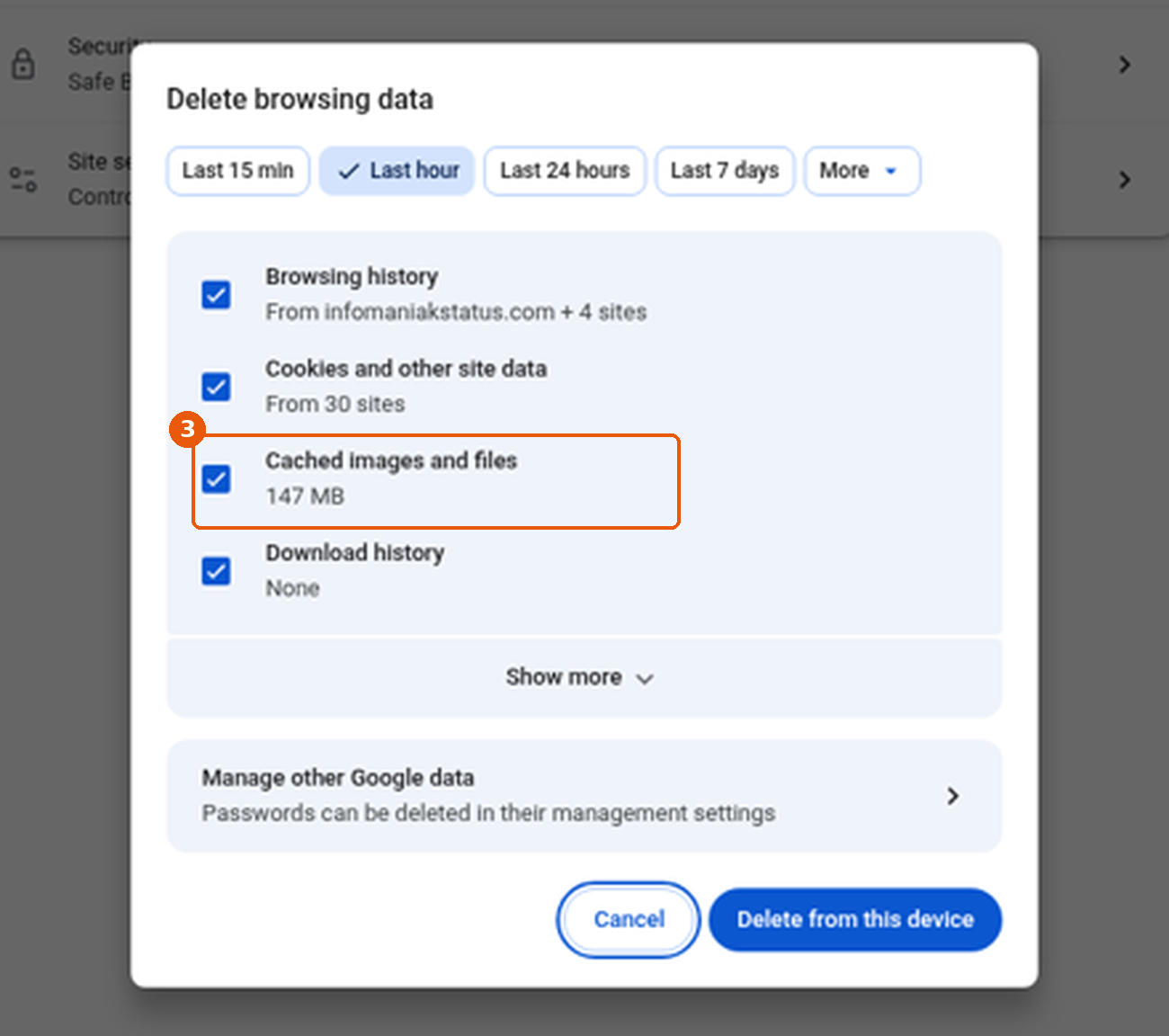Uncheck Cookies and other site data checkbox
The height and width of the screenshot is (1036, 1169).
216,387
